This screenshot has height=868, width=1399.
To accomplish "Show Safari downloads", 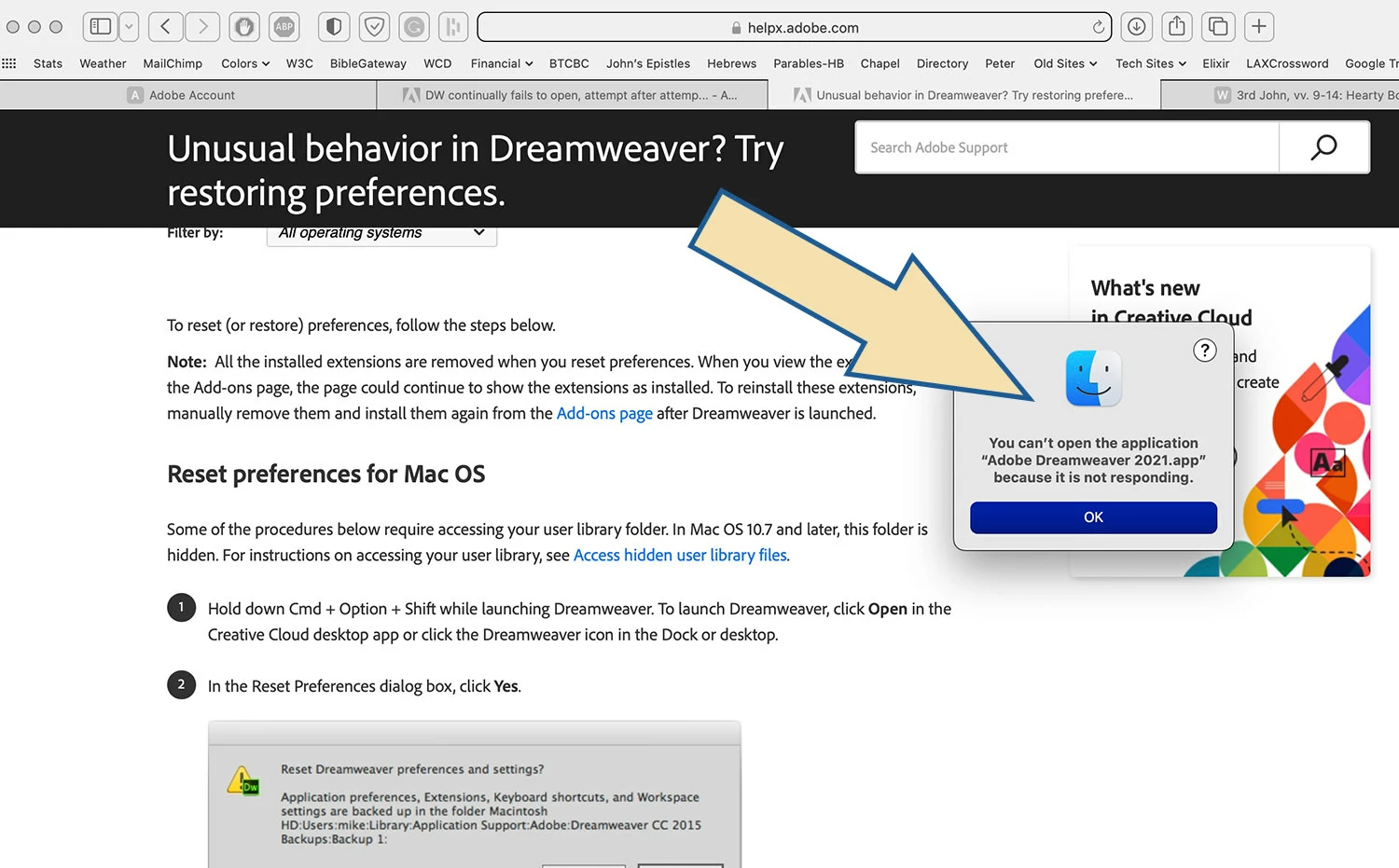I will [1136, 27].
